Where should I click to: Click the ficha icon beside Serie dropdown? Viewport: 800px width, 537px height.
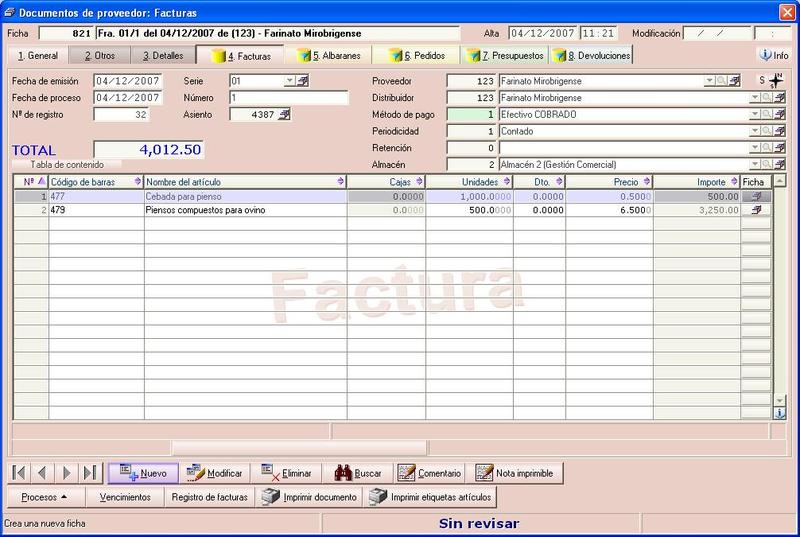[x=303, y=81]
